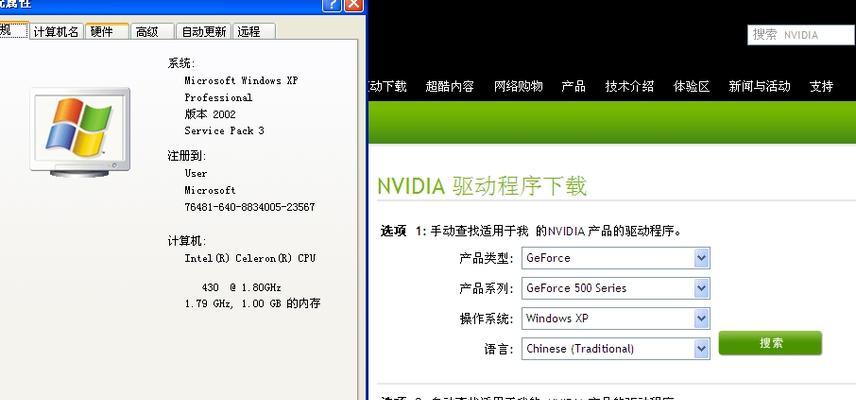Viewport: 856px width, 400px height.
Task: Open the 产品 menu on NVIDIA navigation
Action: coord(573,86)
